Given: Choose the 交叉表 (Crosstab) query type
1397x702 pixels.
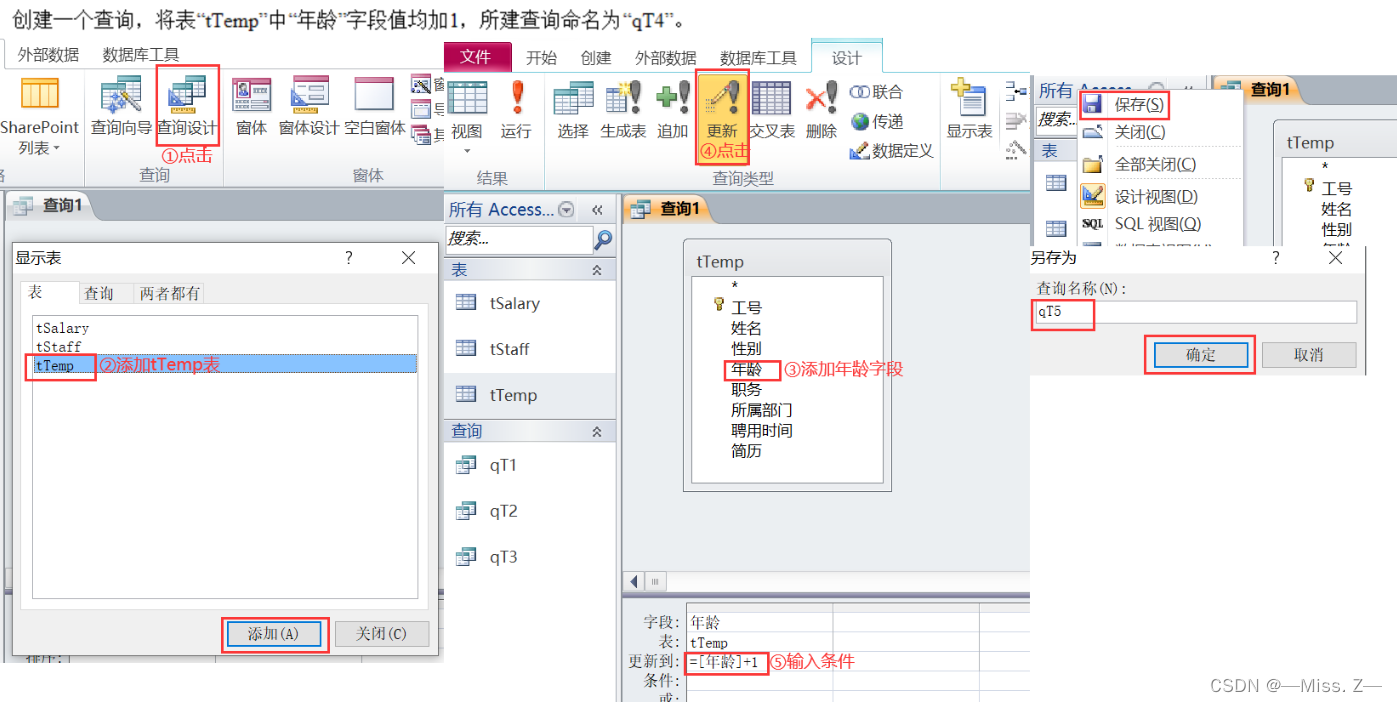Looking at the screenshot, I should click(x=771, y=110).
